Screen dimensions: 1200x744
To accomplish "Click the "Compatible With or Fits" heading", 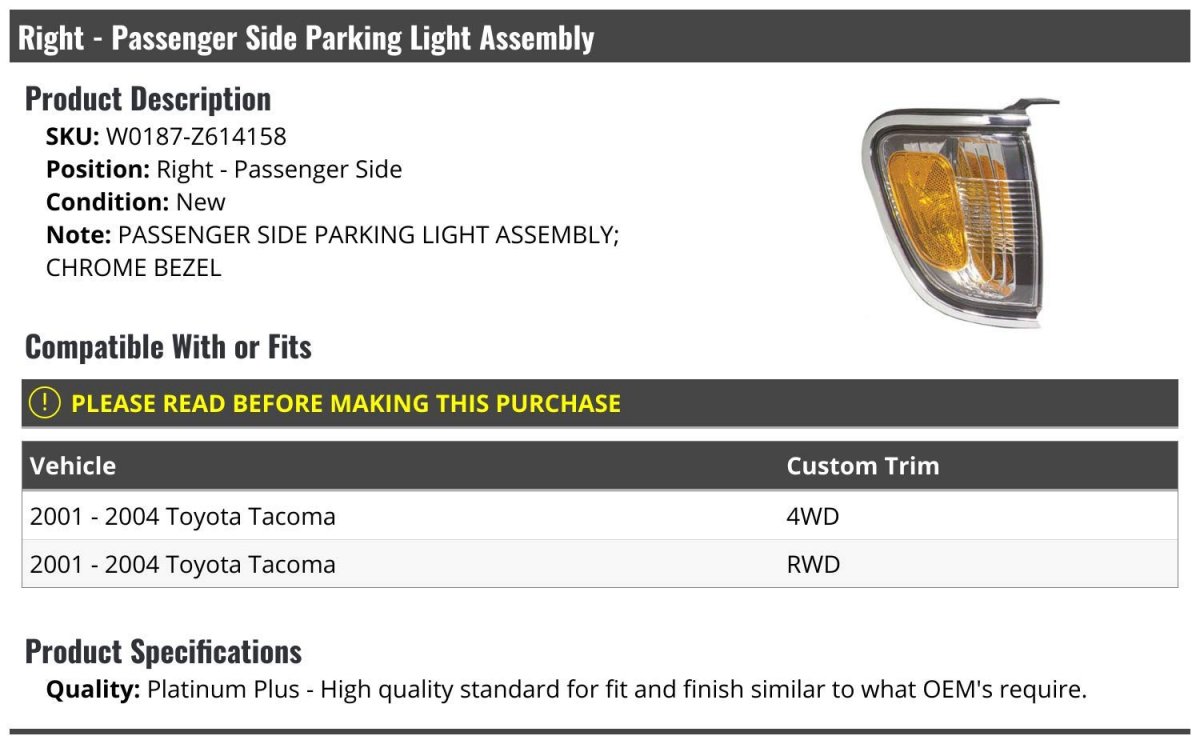I will coord(168,347).
